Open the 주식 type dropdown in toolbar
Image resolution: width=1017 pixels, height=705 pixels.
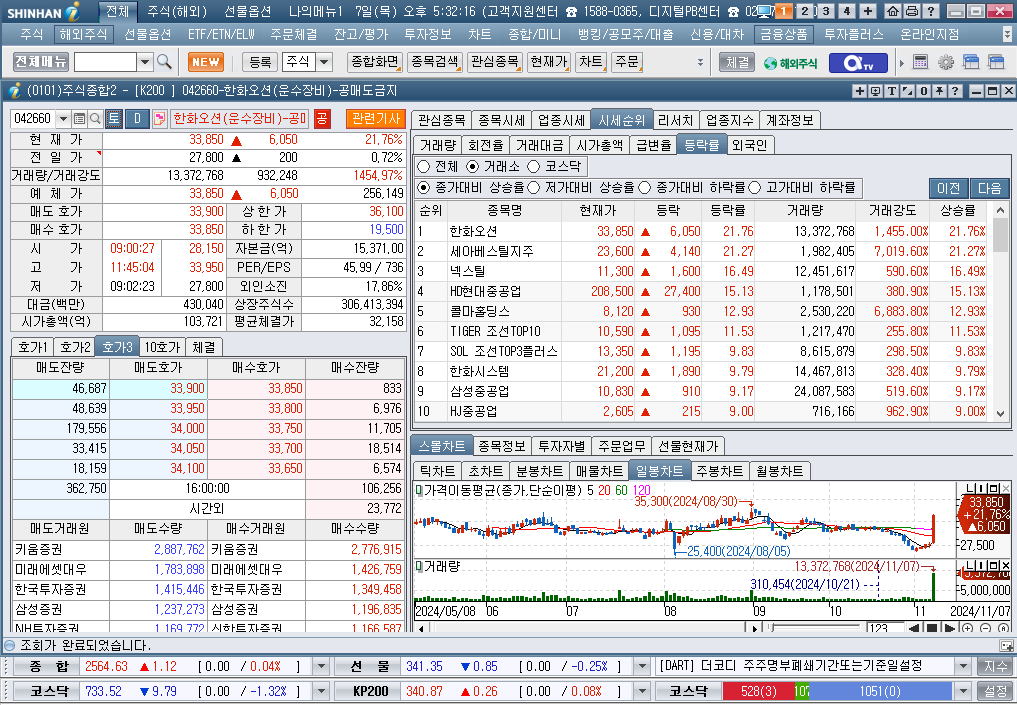coord(324,62)
